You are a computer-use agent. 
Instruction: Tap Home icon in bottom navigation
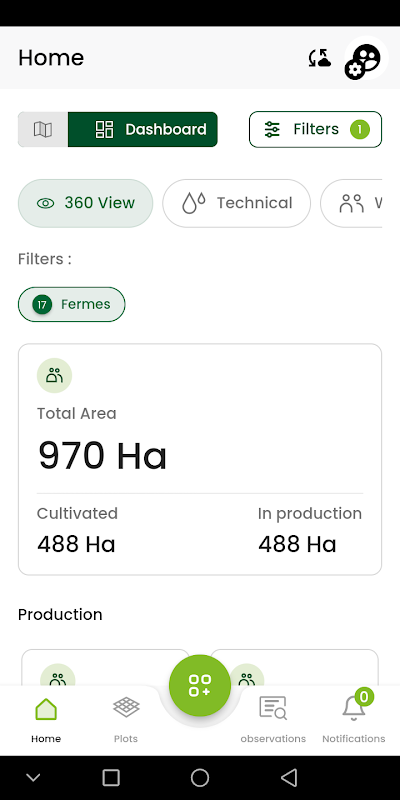[x=46, y=709]
